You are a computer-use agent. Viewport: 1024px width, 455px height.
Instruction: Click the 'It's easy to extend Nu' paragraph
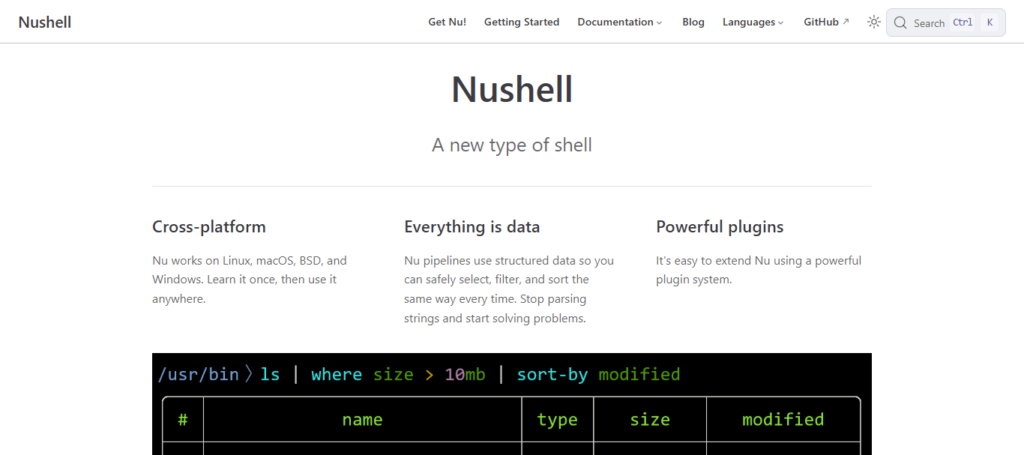coord(759,270)
